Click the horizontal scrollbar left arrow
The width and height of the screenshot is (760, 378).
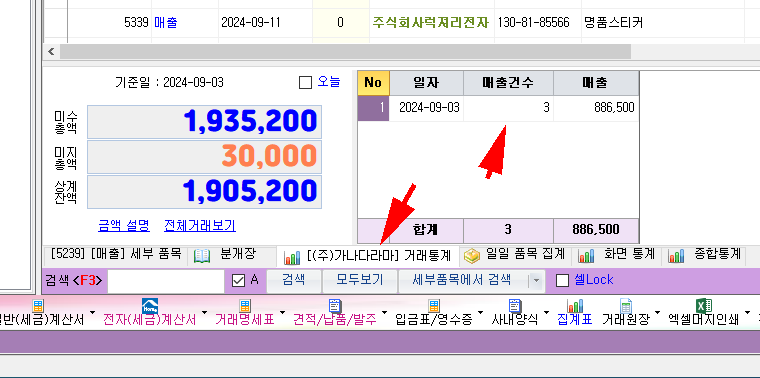tap(51, 51)
